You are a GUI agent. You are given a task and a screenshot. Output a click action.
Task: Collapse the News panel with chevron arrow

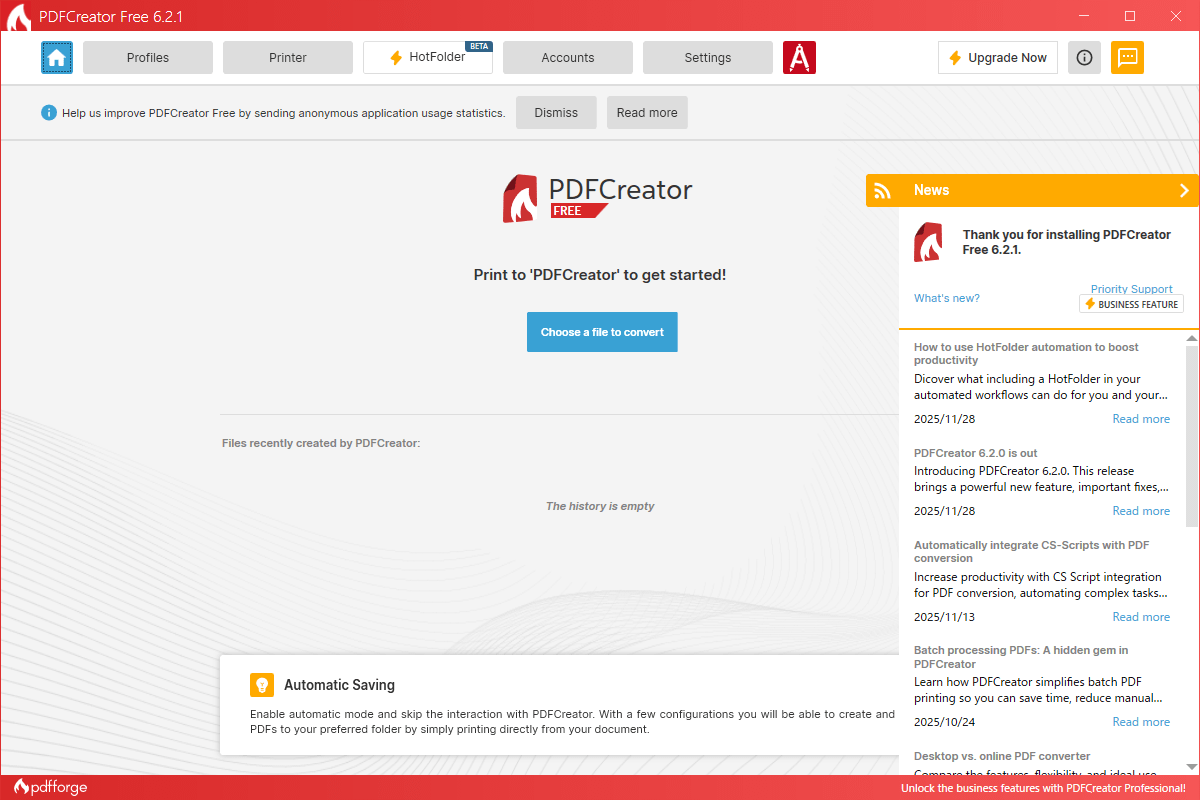pyautogui.click(x=1184, y=190)
